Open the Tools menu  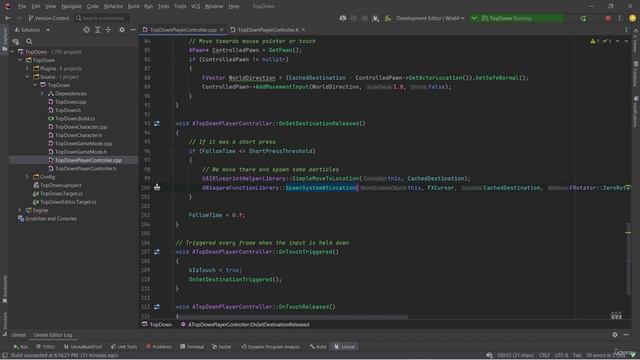180,7
